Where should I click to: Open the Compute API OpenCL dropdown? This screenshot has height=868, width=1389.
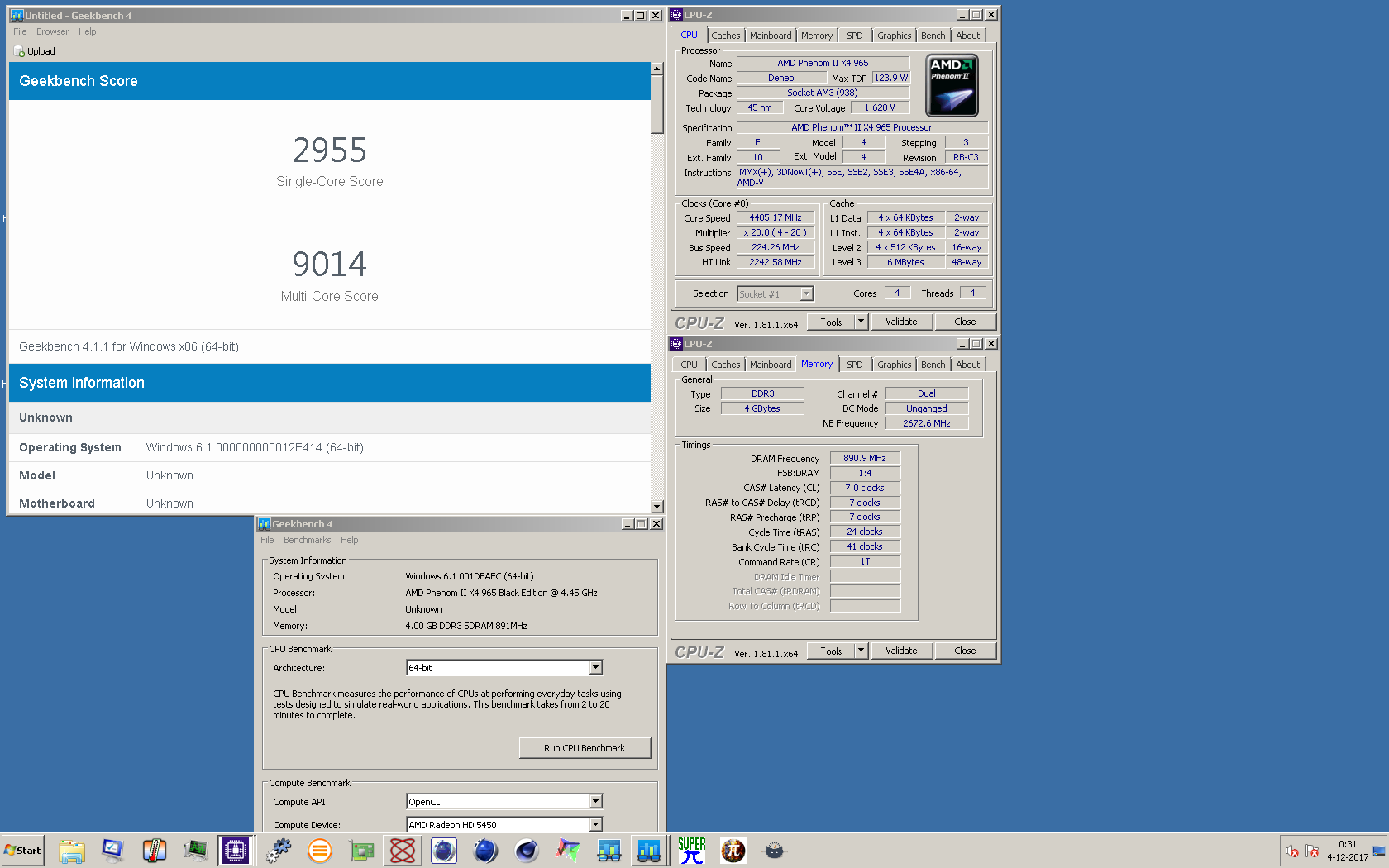coord(596,802)
